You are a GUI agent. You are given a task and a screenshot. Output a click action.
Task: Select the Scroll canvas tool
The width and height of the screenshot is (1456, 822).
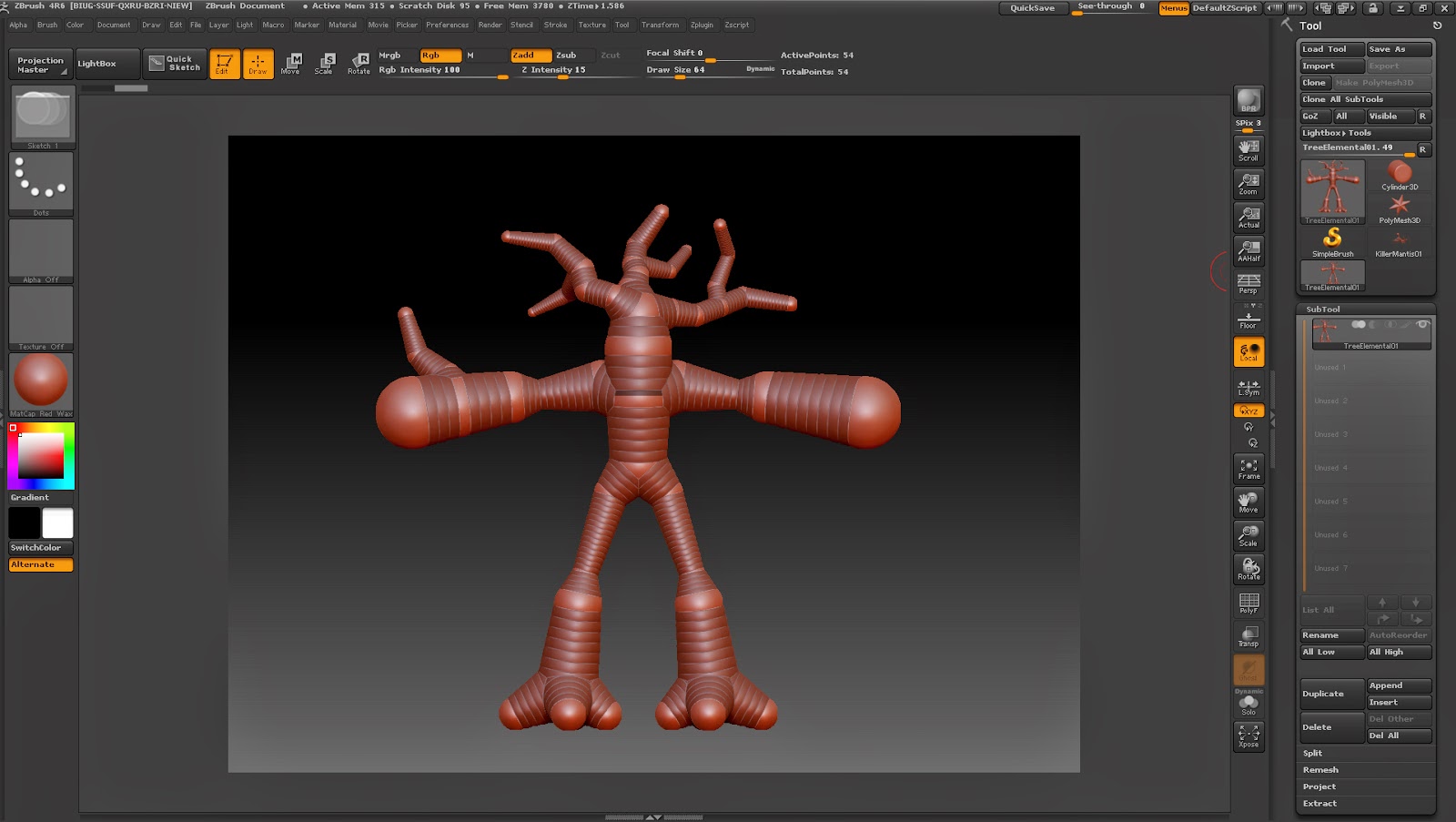coord(1249,149)
